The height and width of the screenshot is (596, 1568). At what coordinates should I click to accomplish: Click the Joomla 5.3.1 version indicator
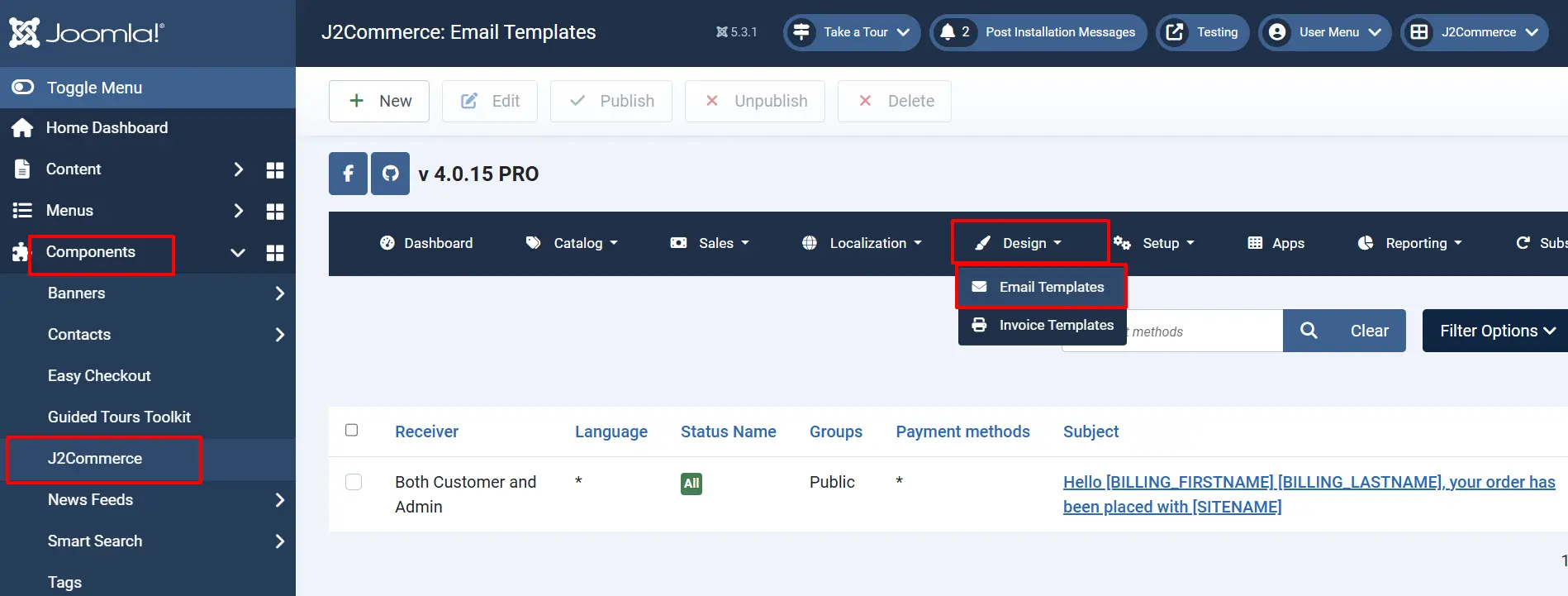(x=736, y=32)
